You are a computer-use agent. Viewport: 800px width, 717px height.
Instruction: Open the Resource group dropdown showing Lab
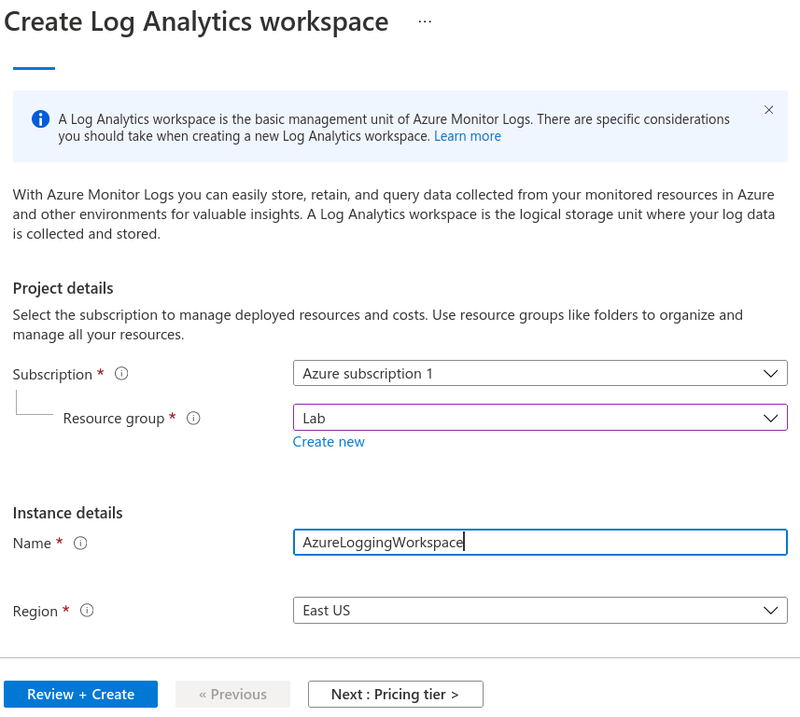coord(540,417)
